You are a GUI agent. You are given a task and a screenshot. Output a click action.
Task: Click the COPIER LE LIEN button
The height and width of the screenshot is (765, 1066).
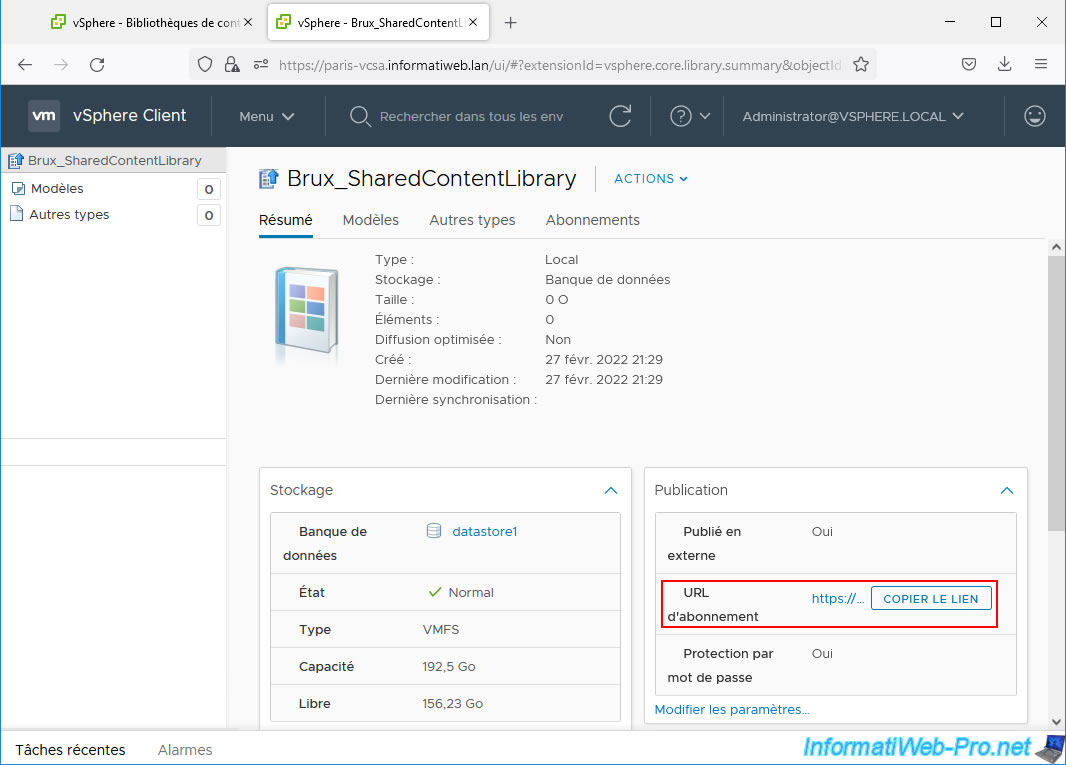pyautogui.click(x=931, y=598)
